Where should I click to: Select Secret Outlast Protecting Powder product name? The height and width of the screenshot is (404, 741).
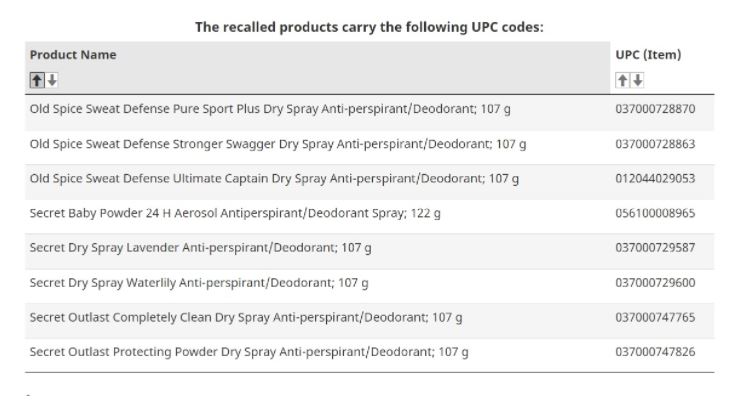pyautogui.click(x=248, y=352)
